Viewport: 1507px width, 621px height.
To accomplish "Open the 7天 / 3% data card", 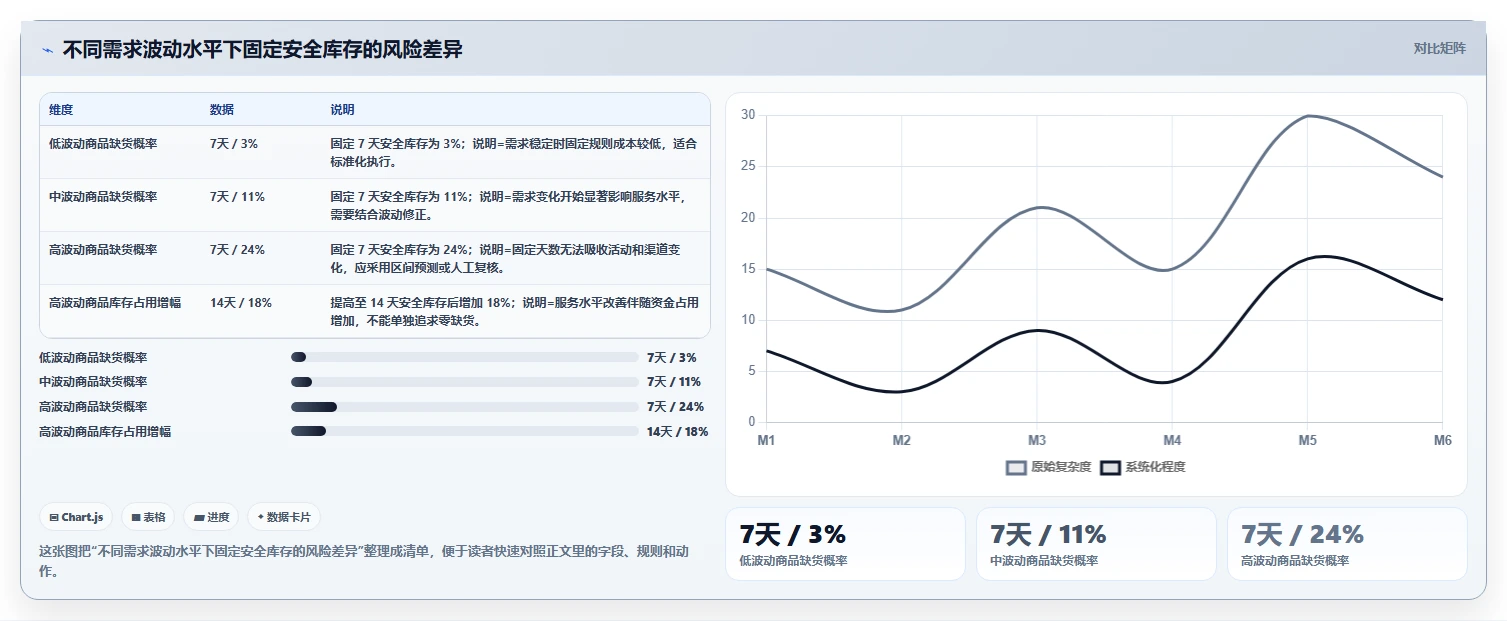I will point(845,544).
